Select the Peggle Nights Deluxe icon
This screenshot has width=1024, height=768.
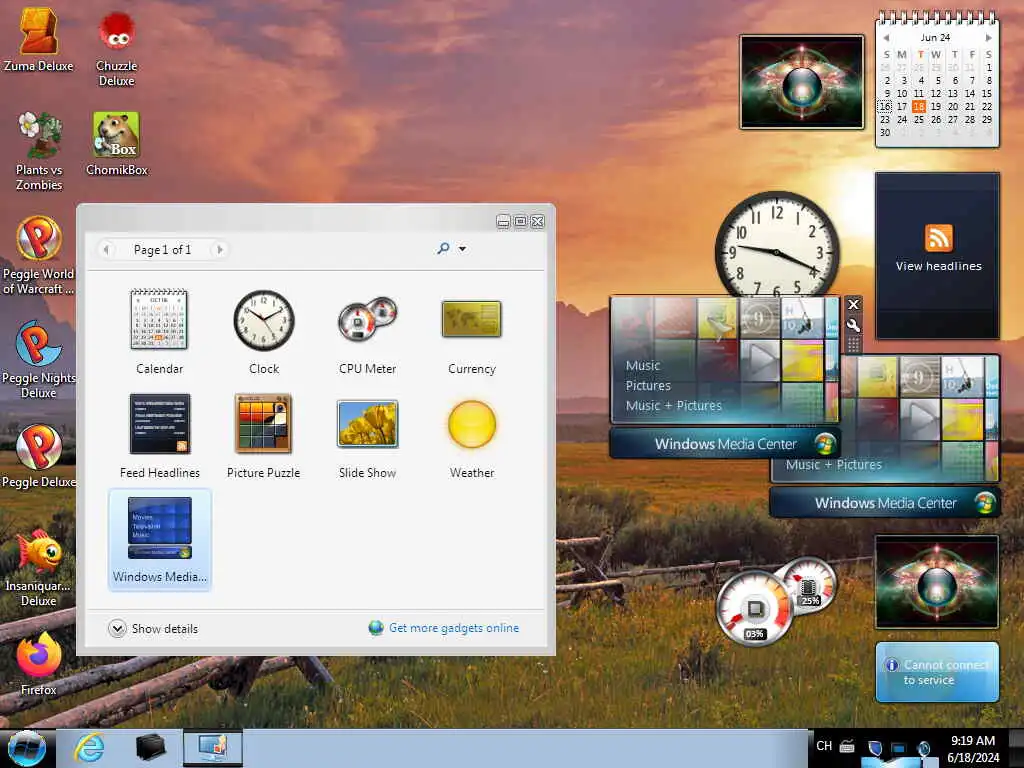(39, 359)
